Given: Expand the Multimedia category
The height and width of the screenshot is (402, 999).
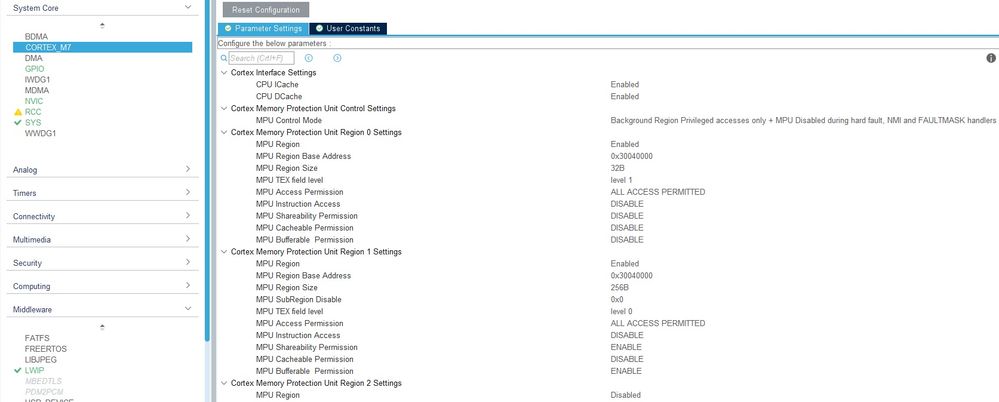Looking at the screenshot, I should [187, 240].
